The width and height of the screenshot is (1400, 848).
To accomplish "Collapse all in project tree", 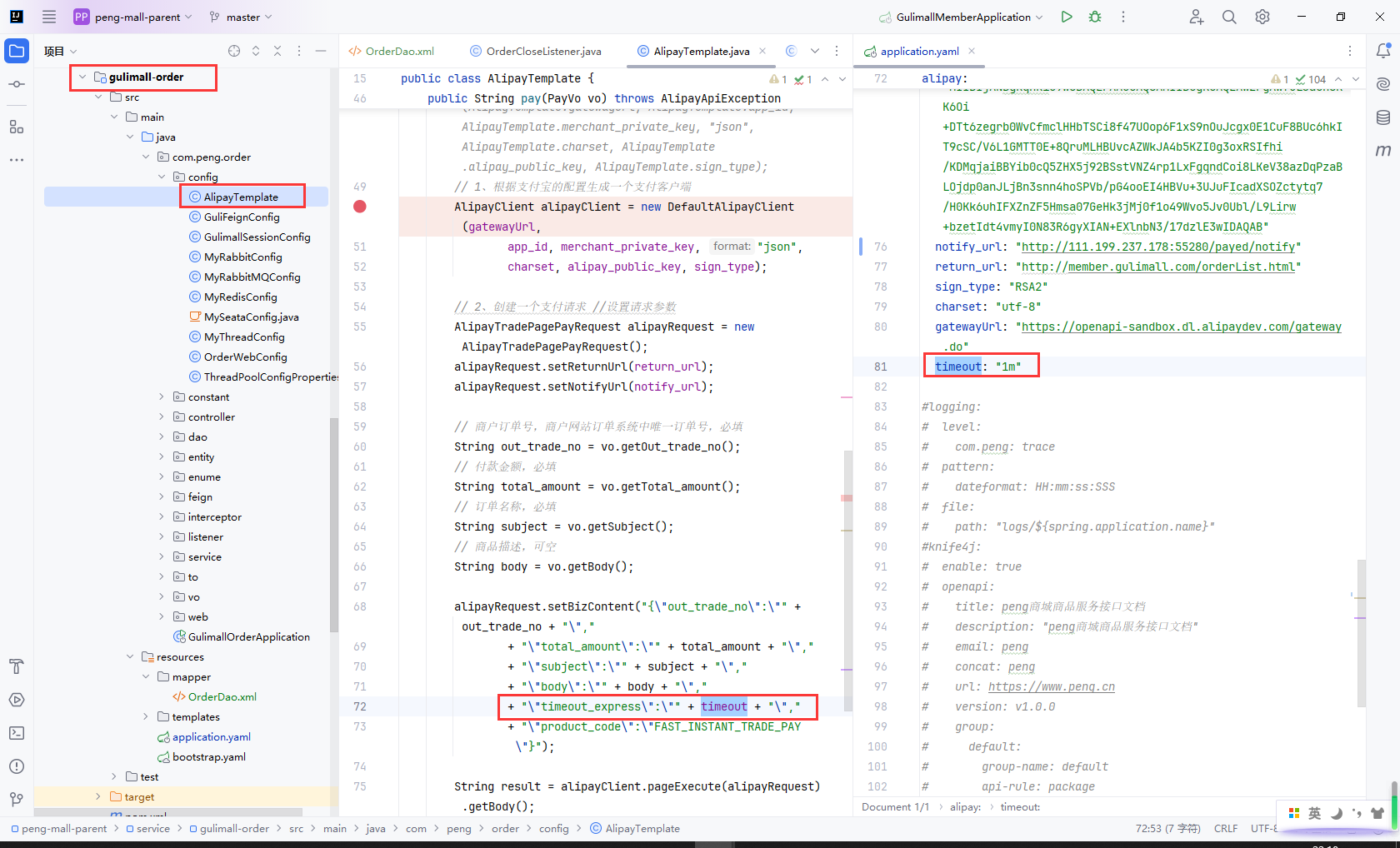I will (x=277, y=51).
